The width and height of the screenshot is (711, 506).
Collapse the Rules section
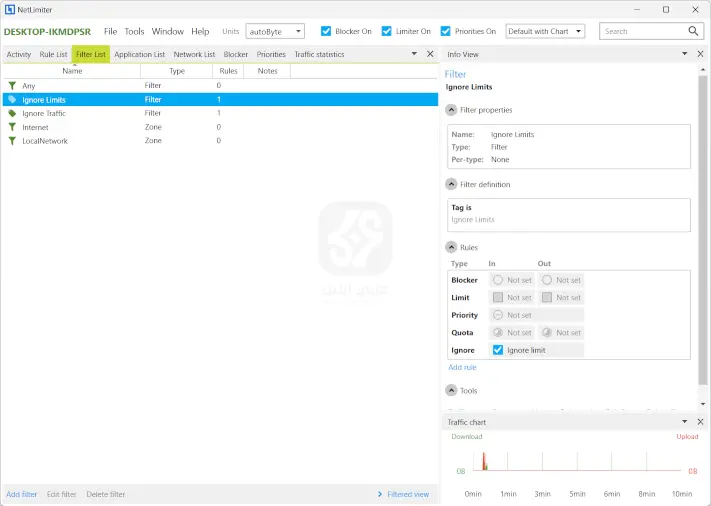451,247
